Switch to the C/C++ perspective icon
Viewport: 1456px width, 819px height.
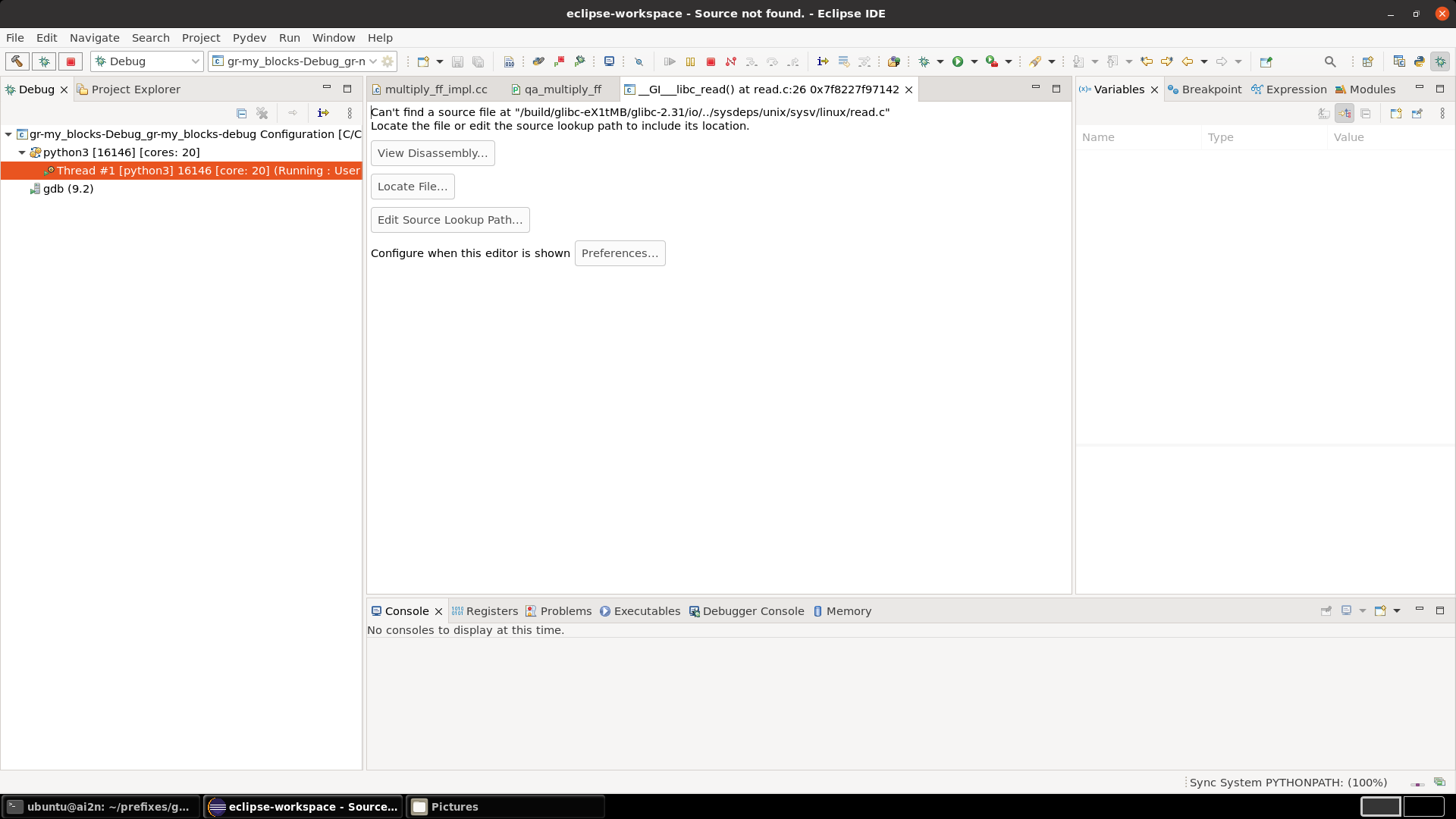tap(1399, 61)
